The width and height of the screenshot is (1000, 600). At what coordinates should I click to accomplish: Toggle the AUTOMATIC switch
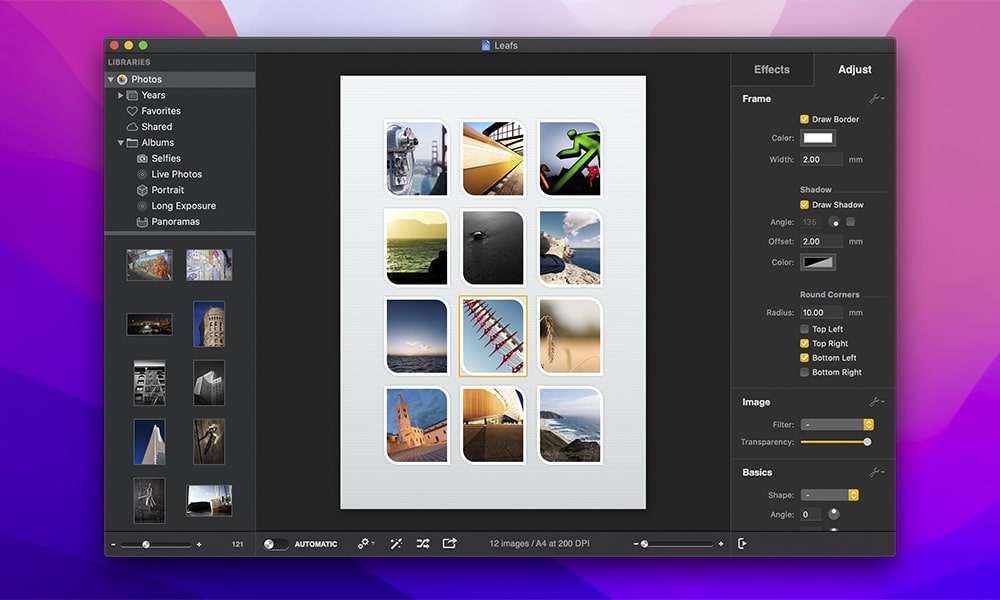276,544
